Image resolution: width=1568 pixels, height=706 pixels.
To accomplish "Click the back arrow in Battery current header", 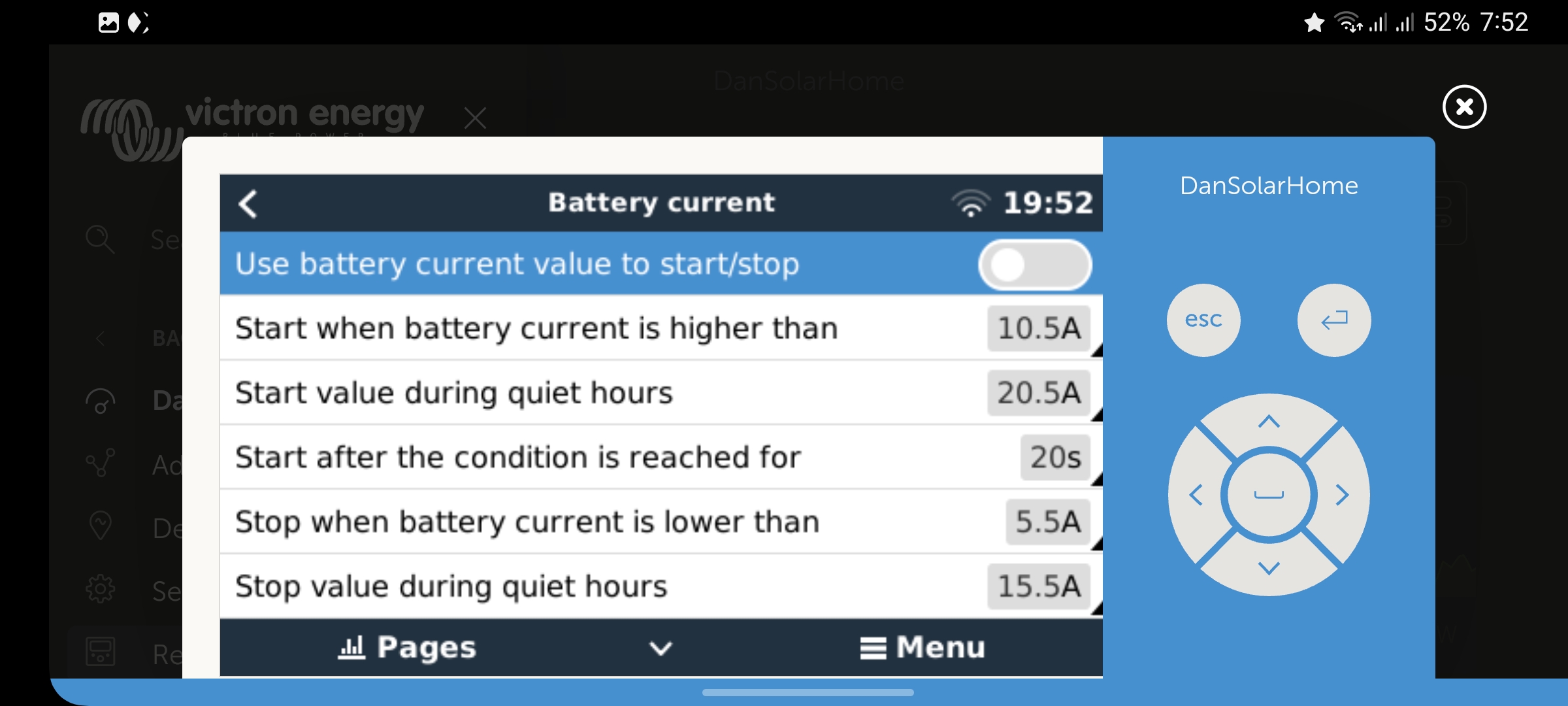I will click(249, 203).
